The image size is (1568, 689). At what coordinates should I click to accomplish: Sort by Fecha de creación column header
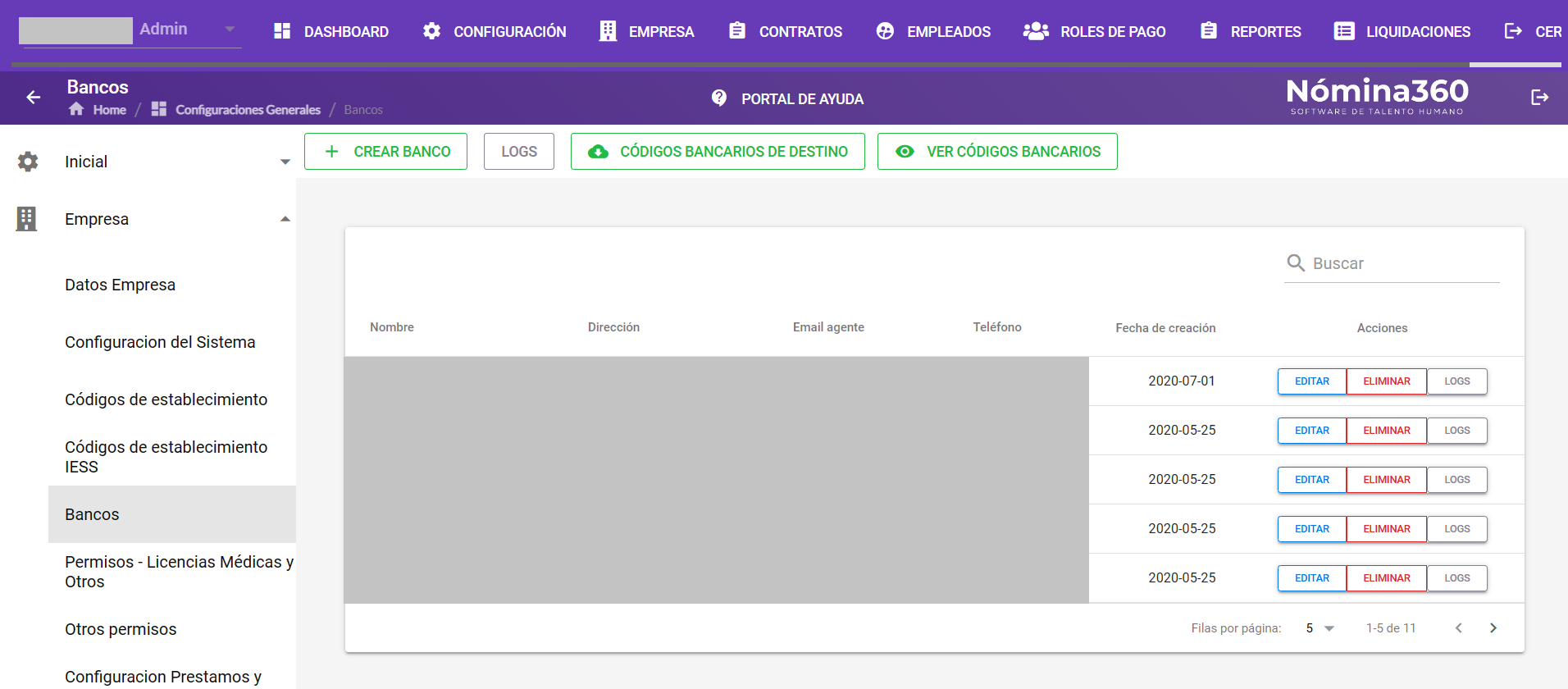(1165, 328)
